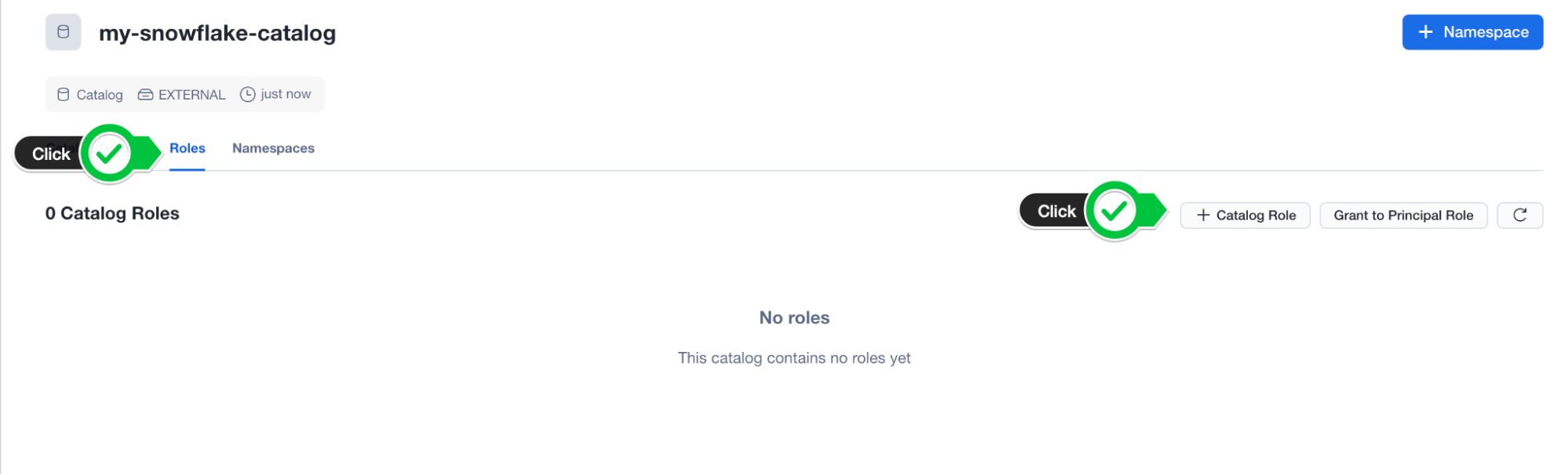Click the green checkmark near Catalog Role
This screenshot has width=1568, height=475.
click(x=1115, y=211)
